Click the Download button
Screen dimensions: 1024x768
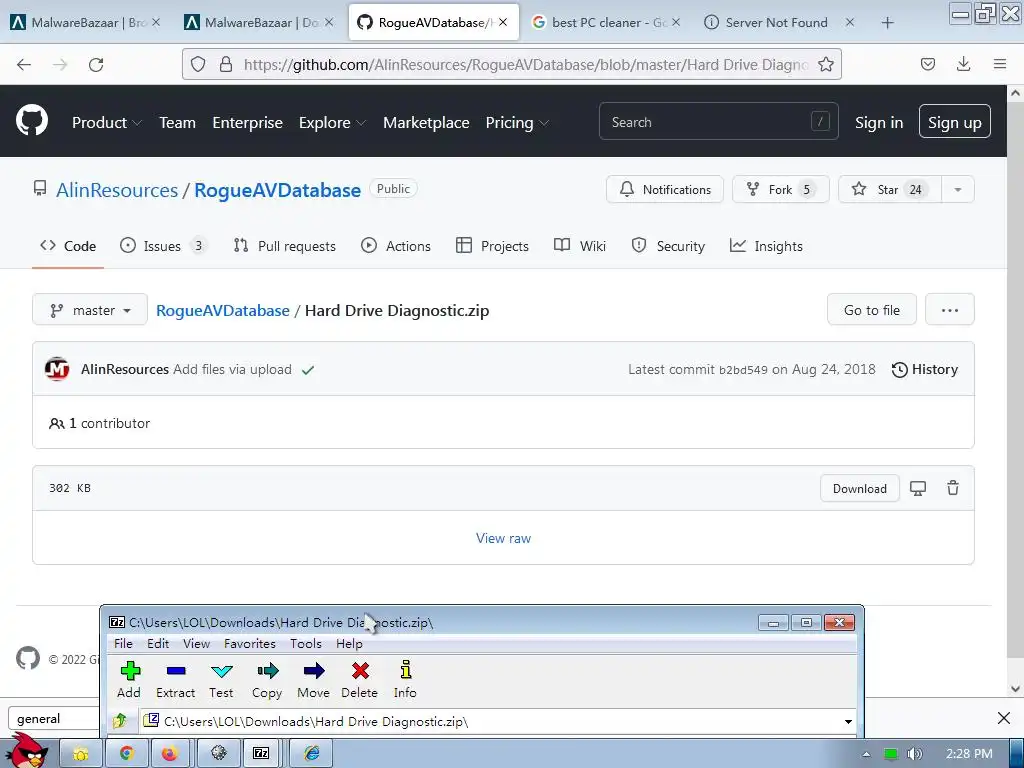pos(859,488)
